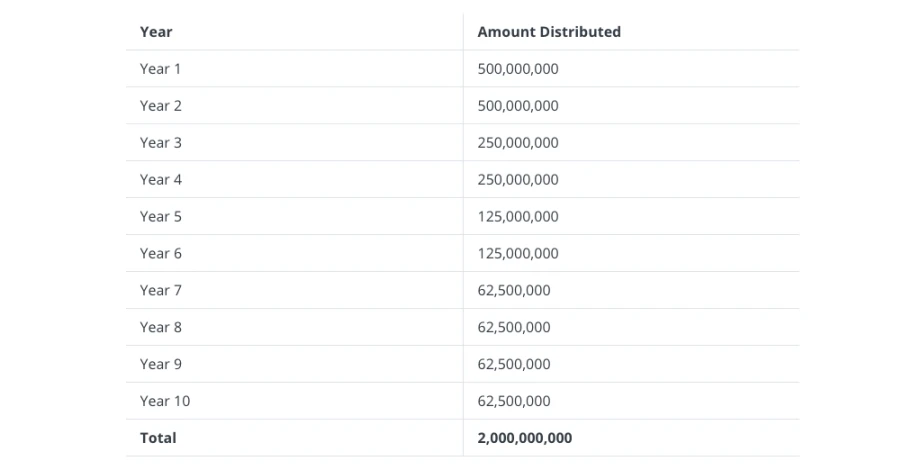Viewport: 921px width, 470px height.
Task: Click the 2,000,000,000 total amount
Action: click(x=525, y=438)
